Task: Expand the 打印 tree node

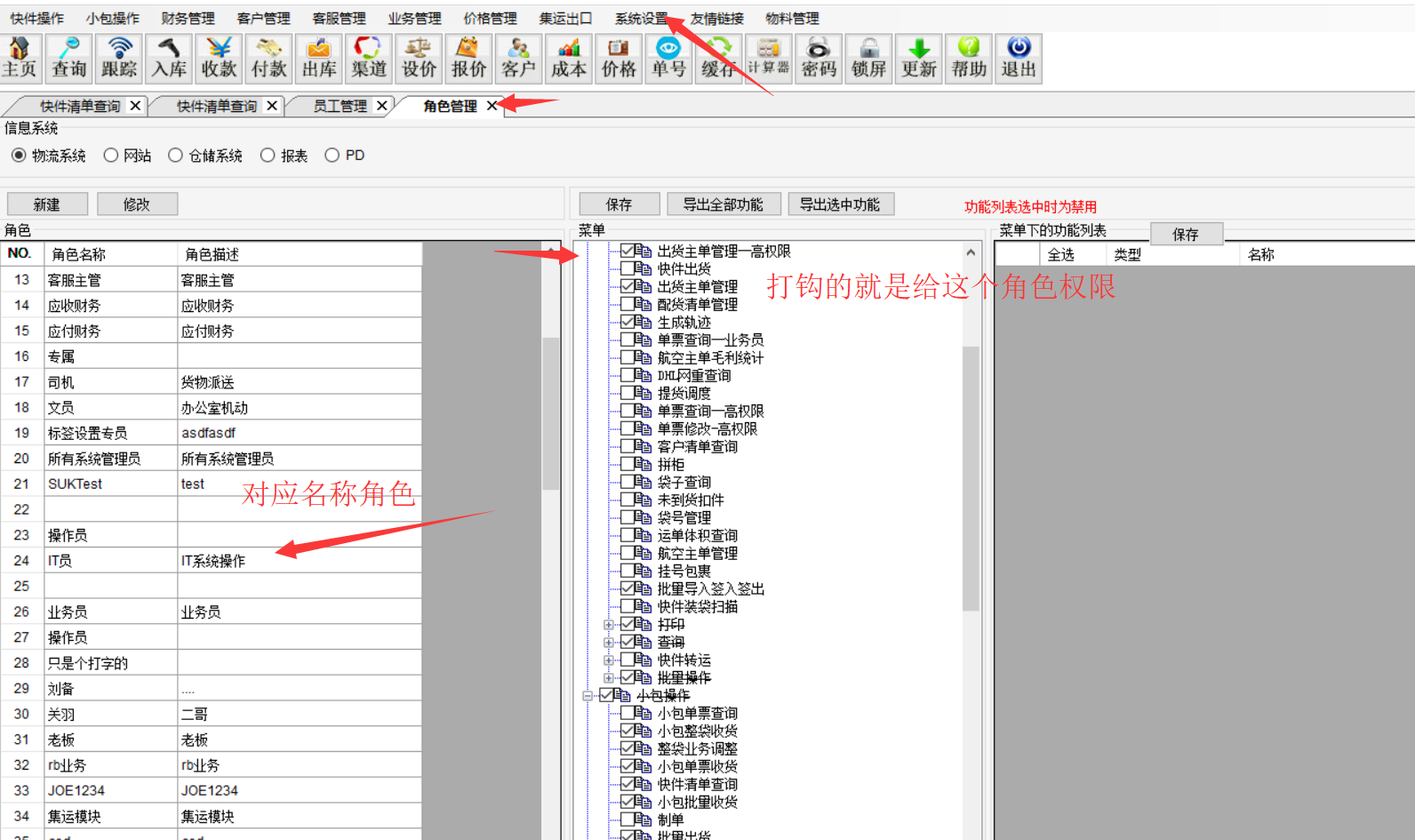Action: (x=609, y=625)
